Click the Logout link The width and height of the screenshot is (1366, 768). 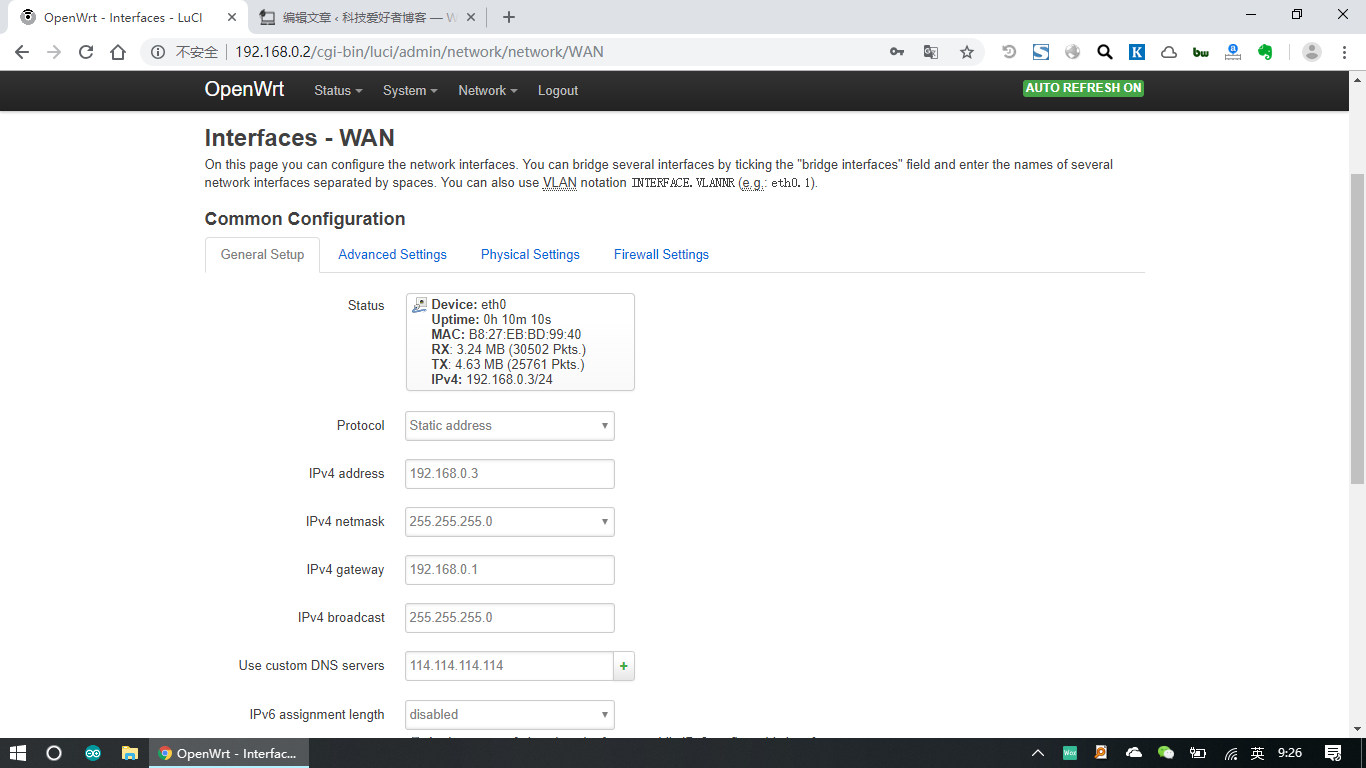(x=557, y=90)
